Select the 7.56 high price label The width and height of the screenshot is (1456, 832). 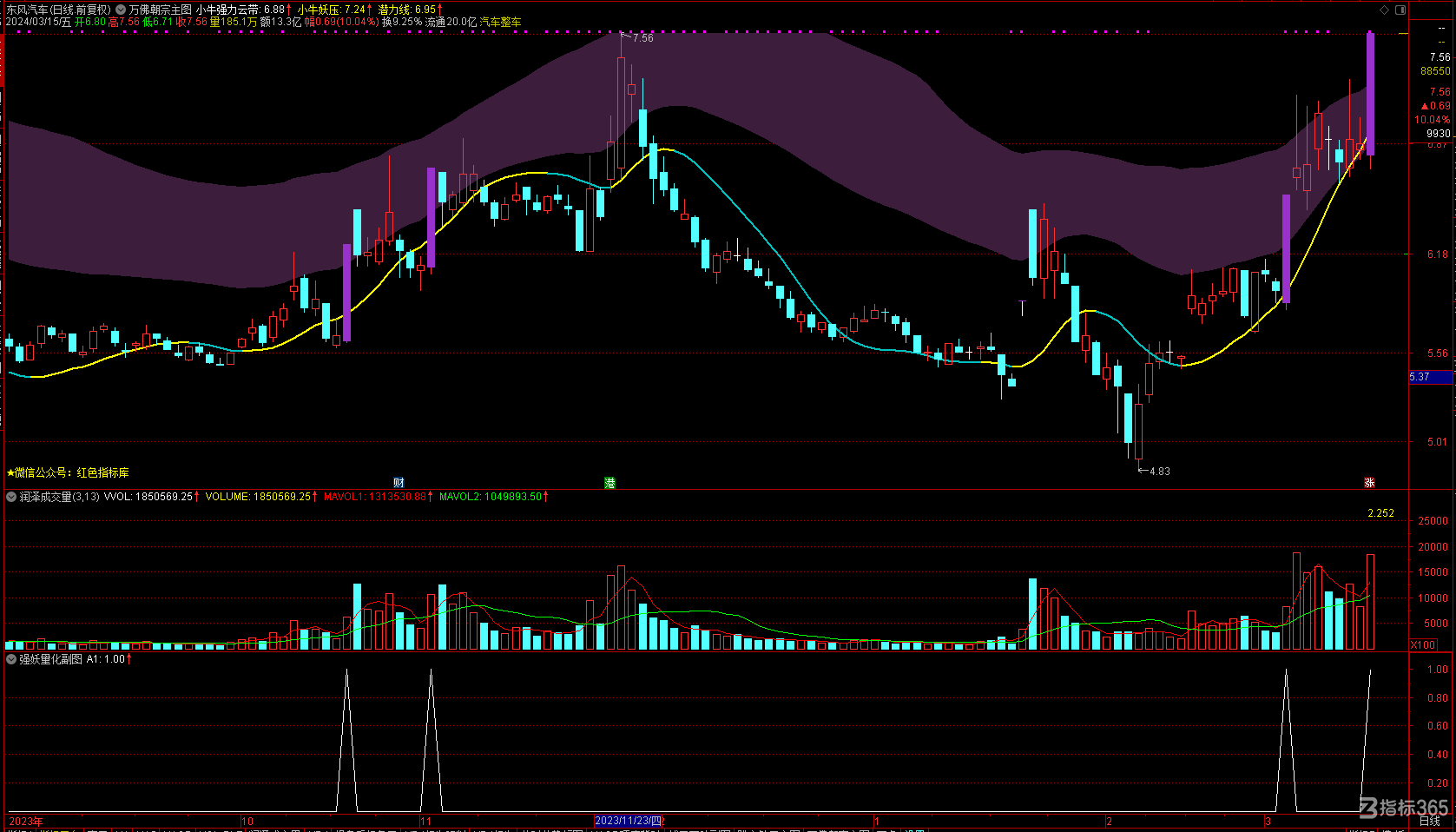(x=643, y=38)
